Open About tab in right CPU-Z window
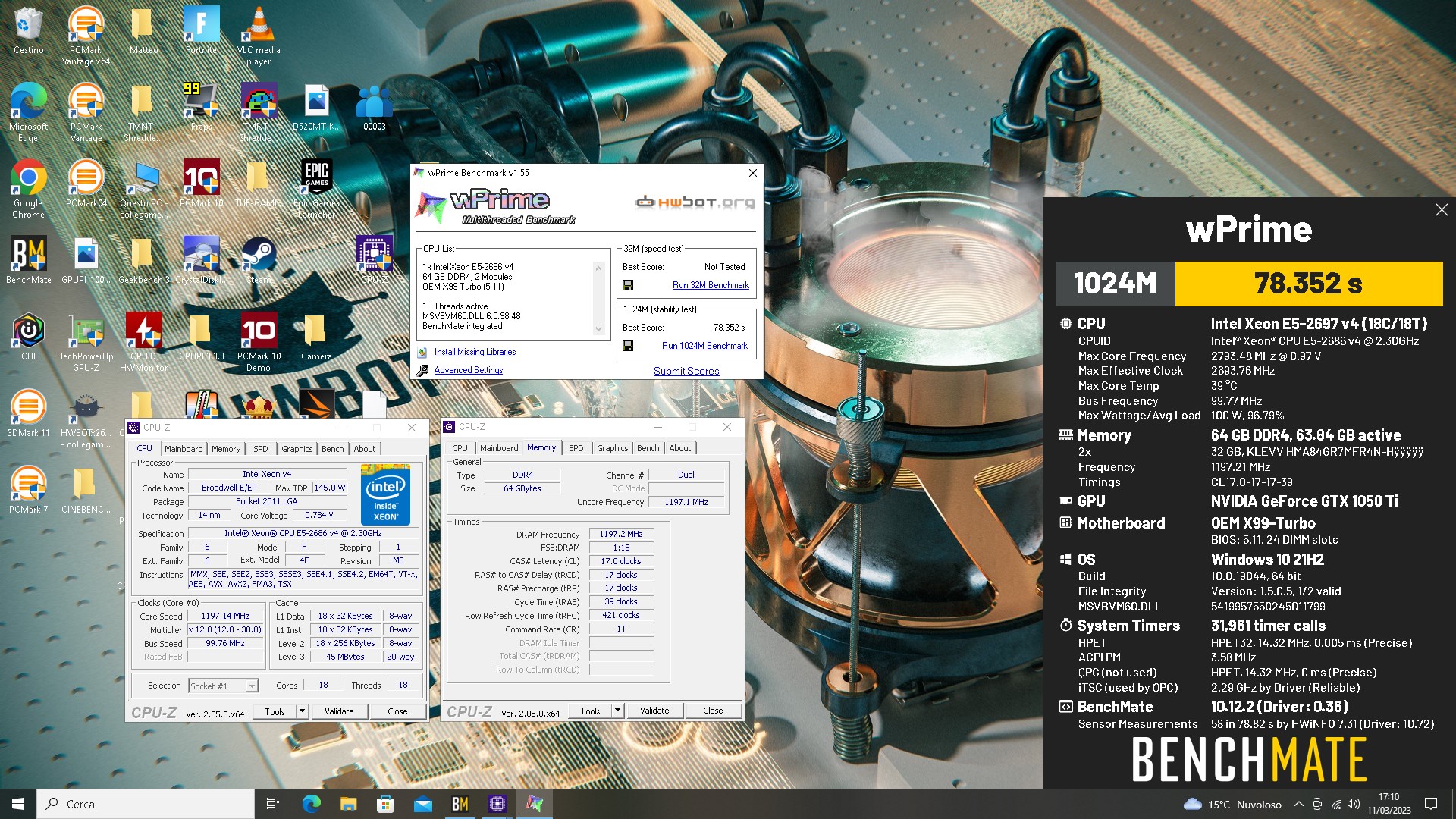This screenshot has width=1456, height=819. tap(679, 448)
